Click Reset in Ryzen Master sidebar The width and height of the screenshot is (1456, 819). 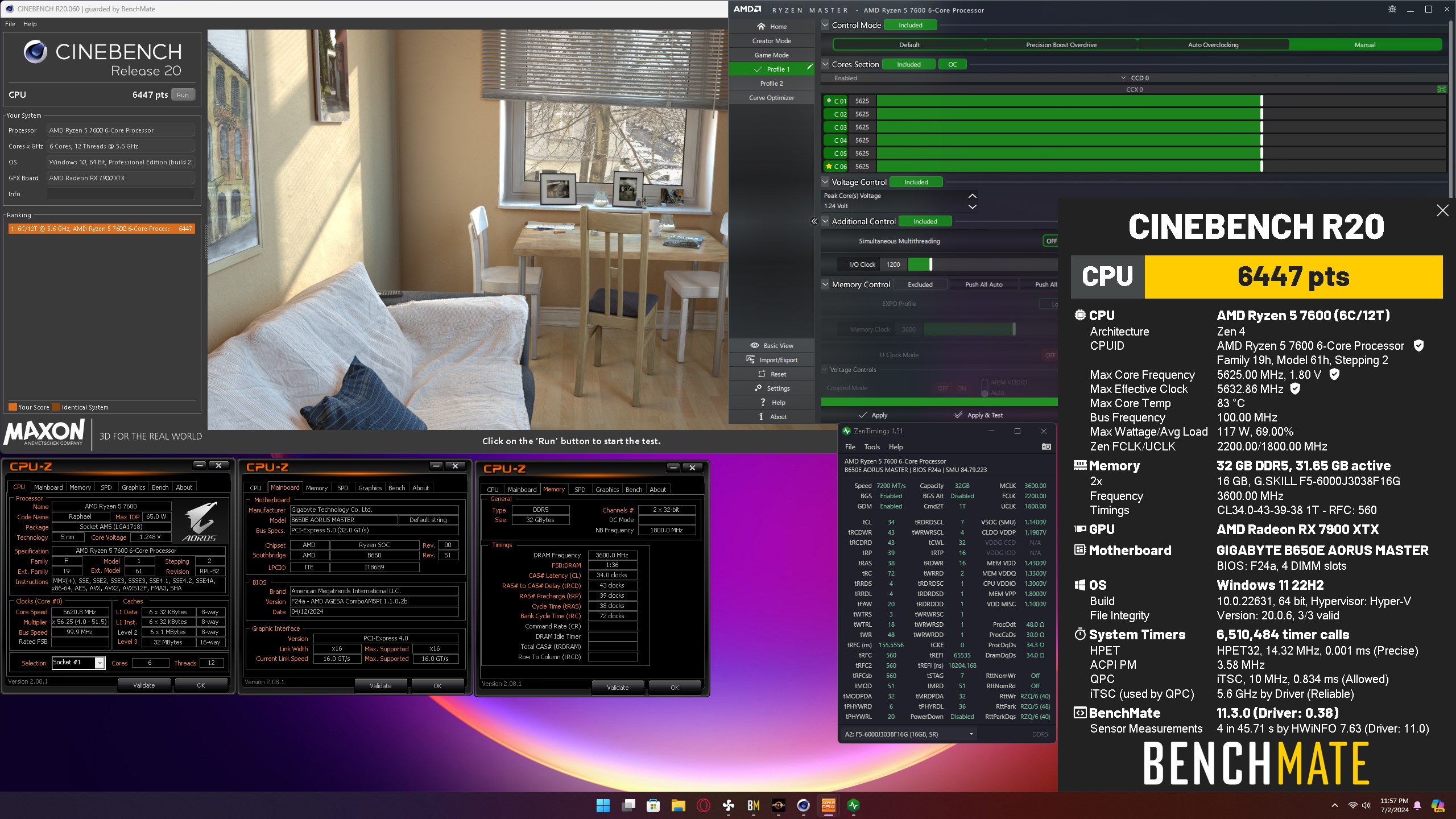click(x=772, y=374)
